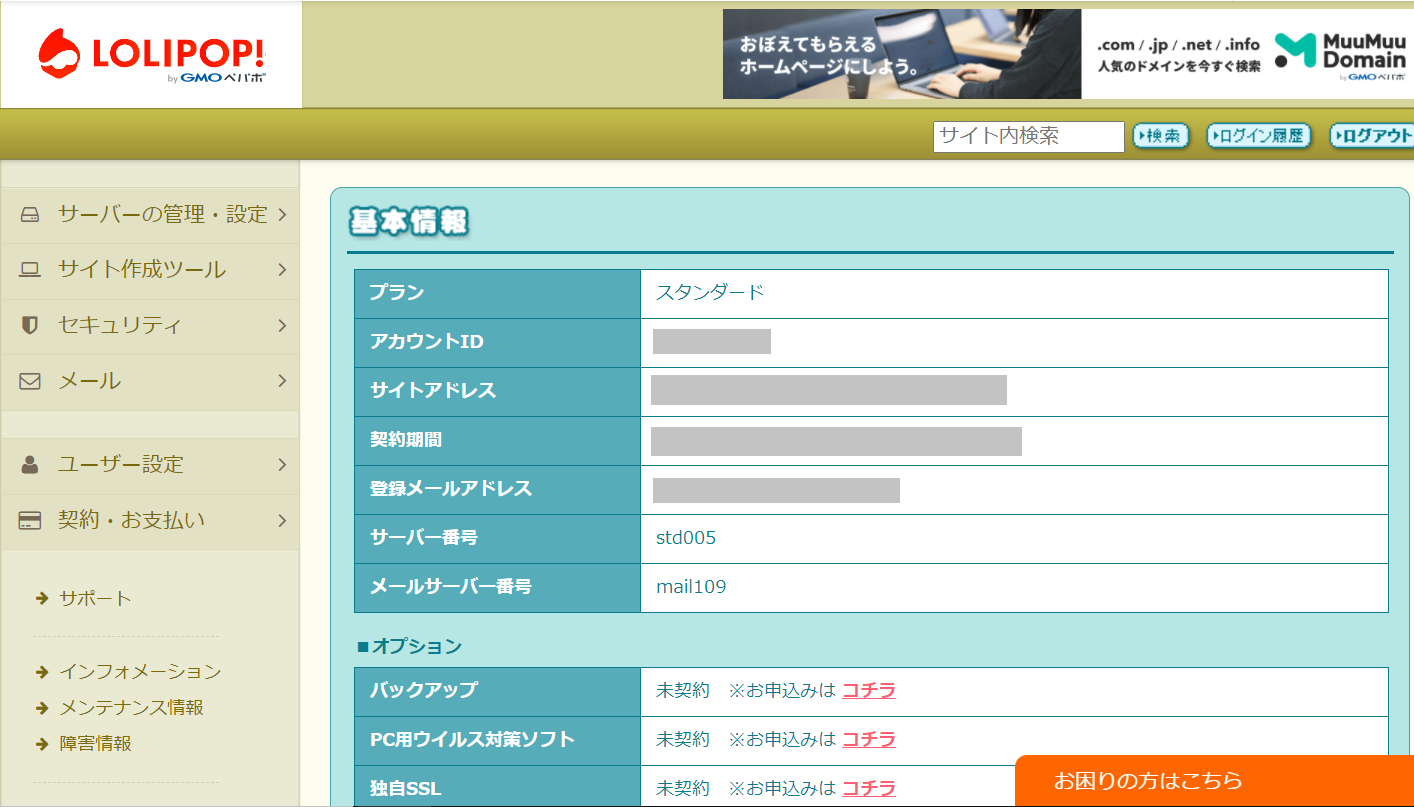Expand ユーザー設定 chevron
The image size is (1414, 807).
(282, 464)
